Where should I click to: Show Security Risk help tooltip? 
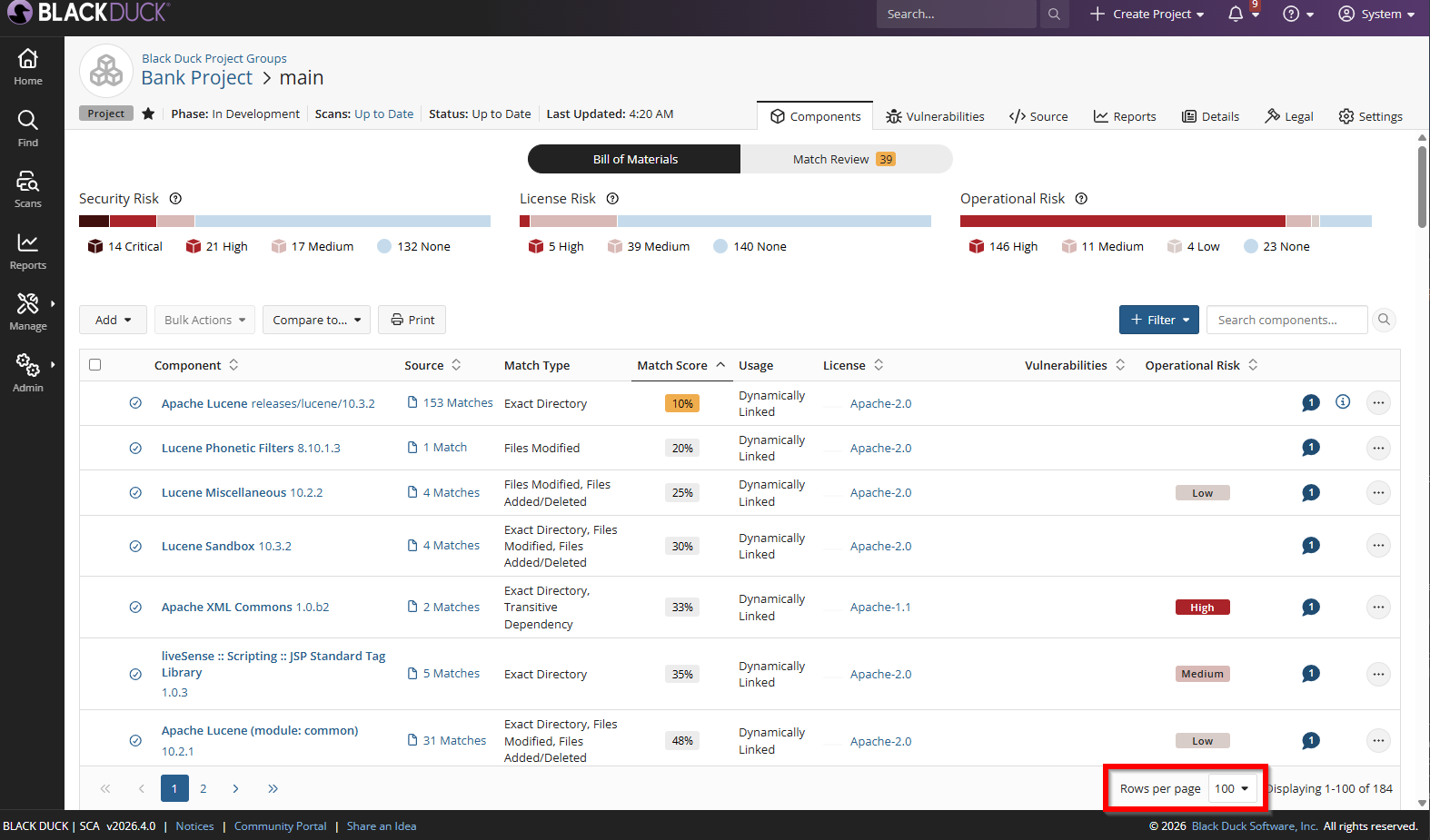pyautogui.click(x=176, y=199)
